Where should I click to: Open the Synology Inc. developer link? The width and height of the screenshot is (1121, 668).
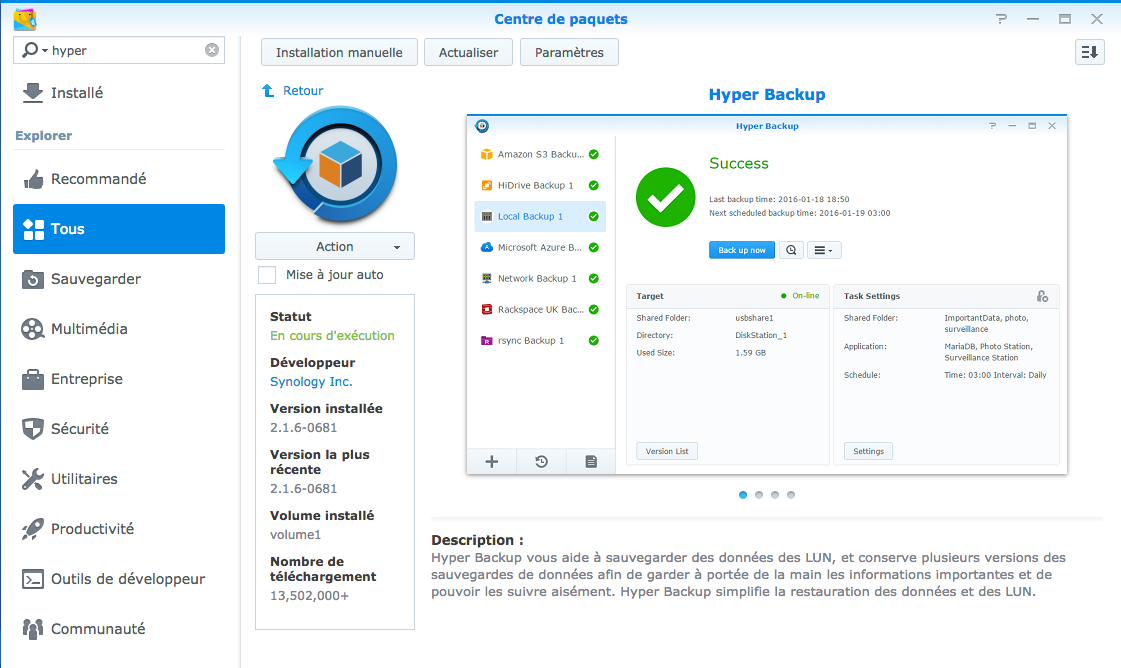(x=311, y=382)
